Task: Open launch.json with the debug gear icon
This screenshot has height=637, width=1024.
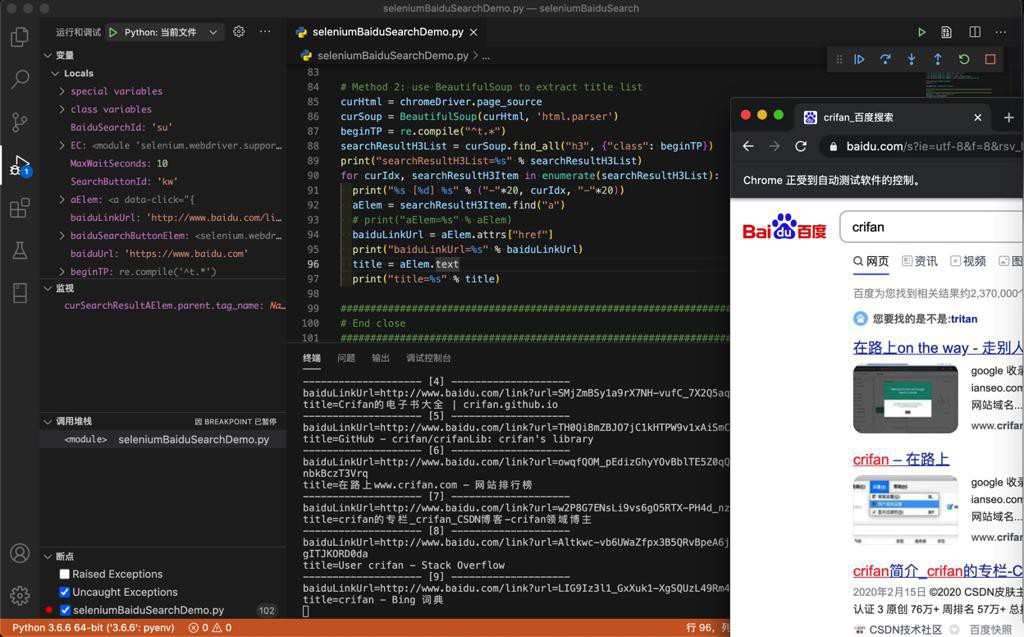Action: (239, 31)
